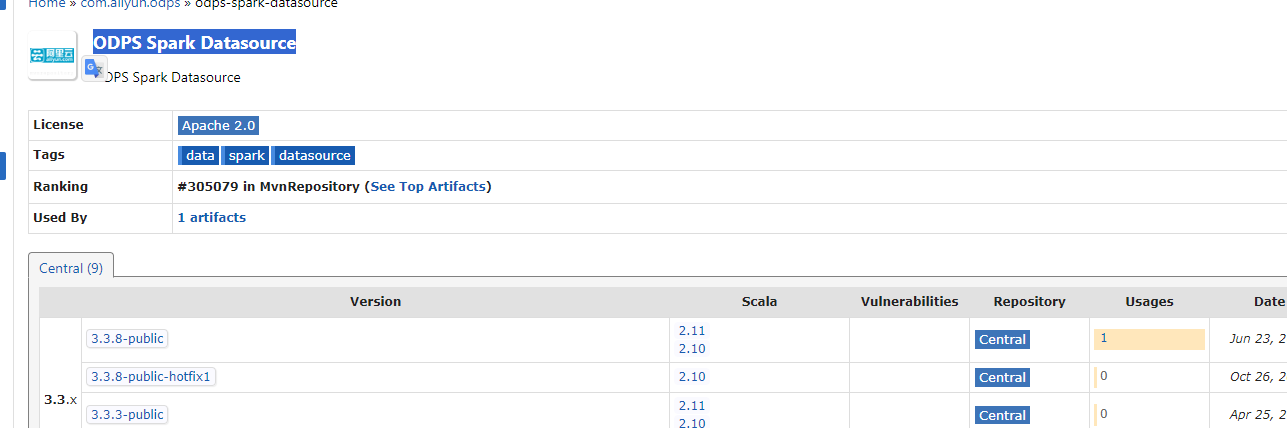Viewport: 1287px width, 428px height.
Task: Open version 3.3.8-public
Action: [x=127, y=339]
